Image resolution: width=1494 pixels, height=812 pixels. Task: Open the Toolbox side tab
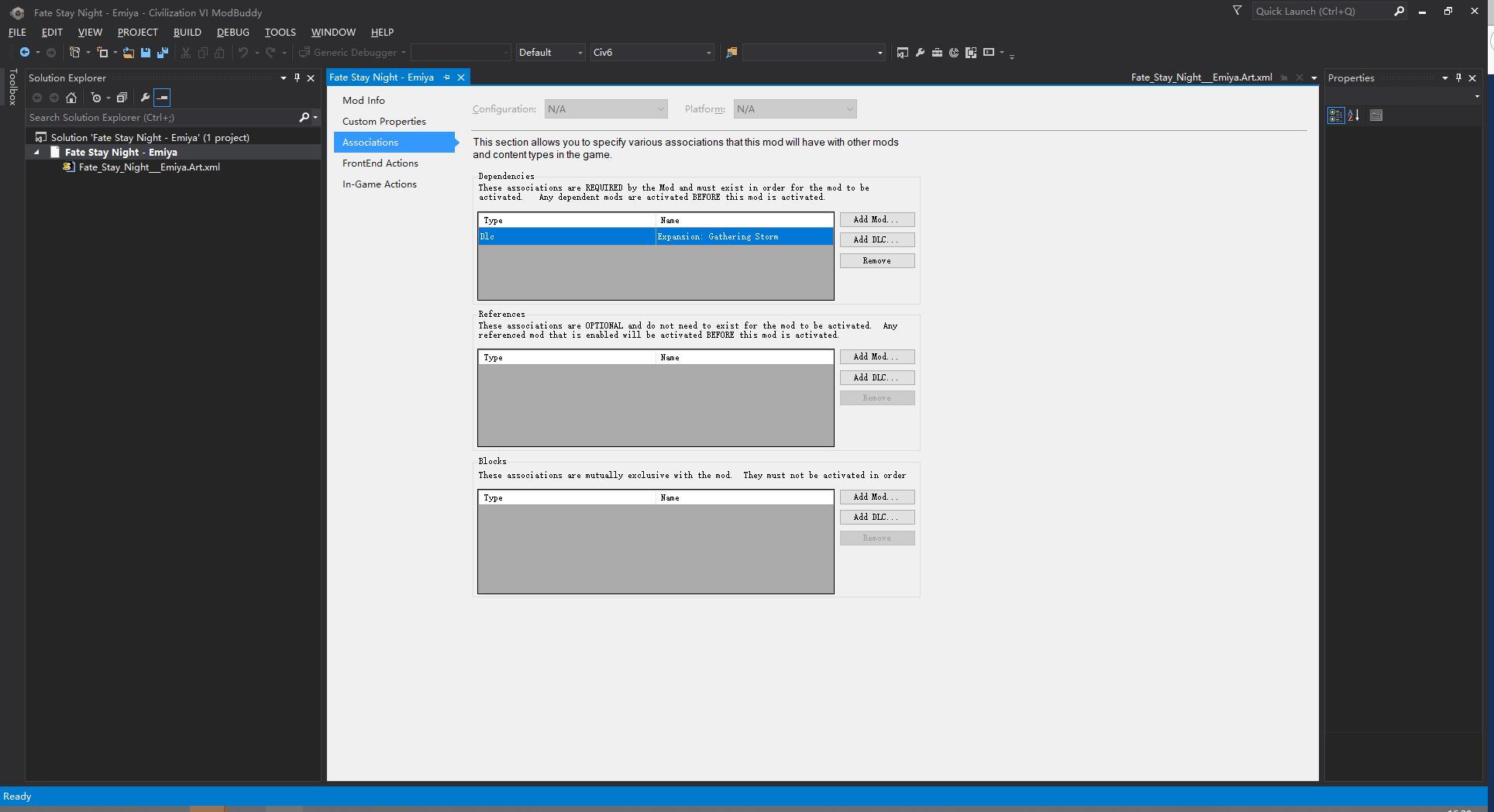[x=12, y=87]
